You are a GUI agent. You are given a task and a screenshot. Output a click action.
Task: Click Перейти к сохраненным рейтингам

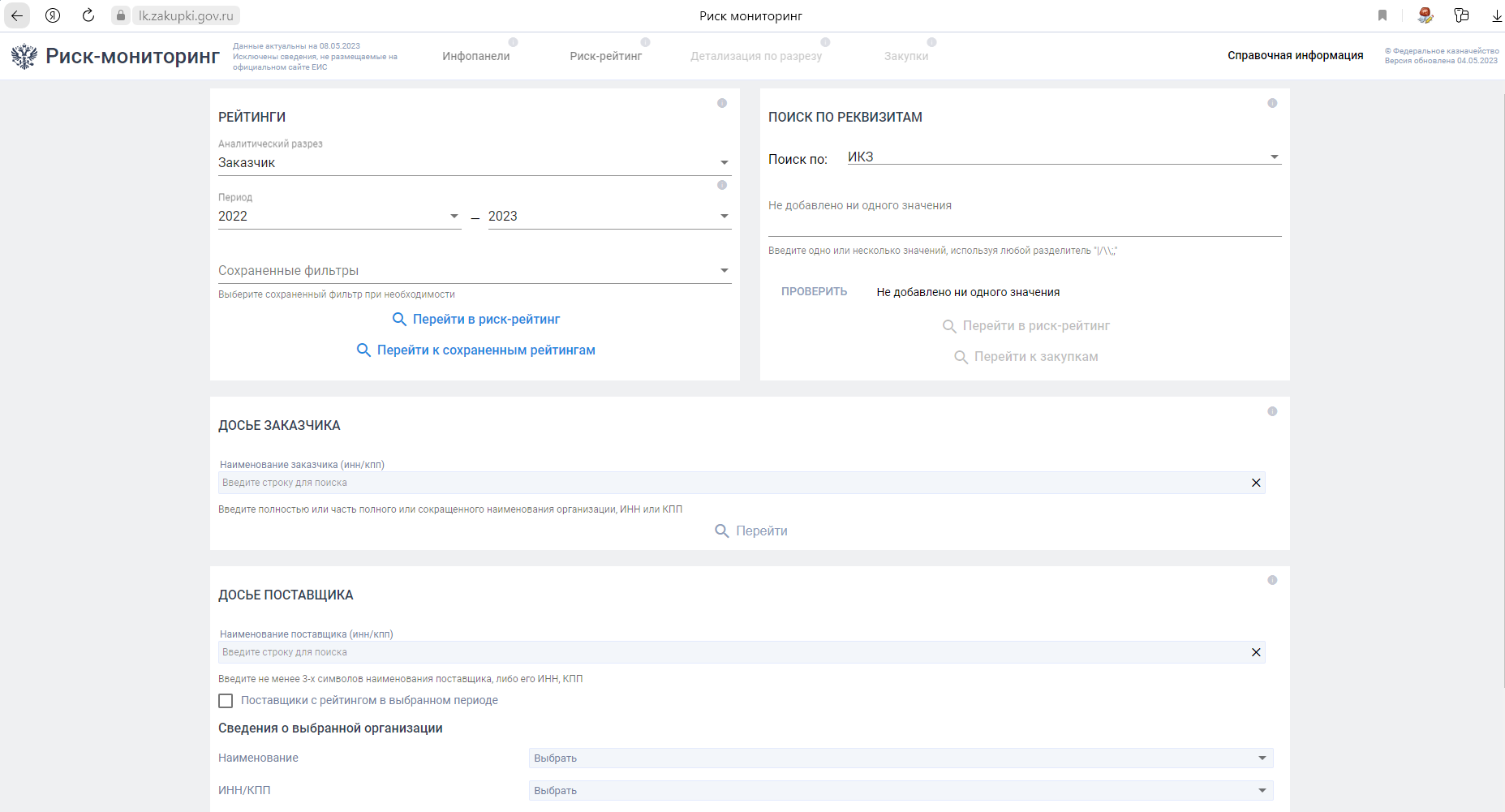point(485,350)
